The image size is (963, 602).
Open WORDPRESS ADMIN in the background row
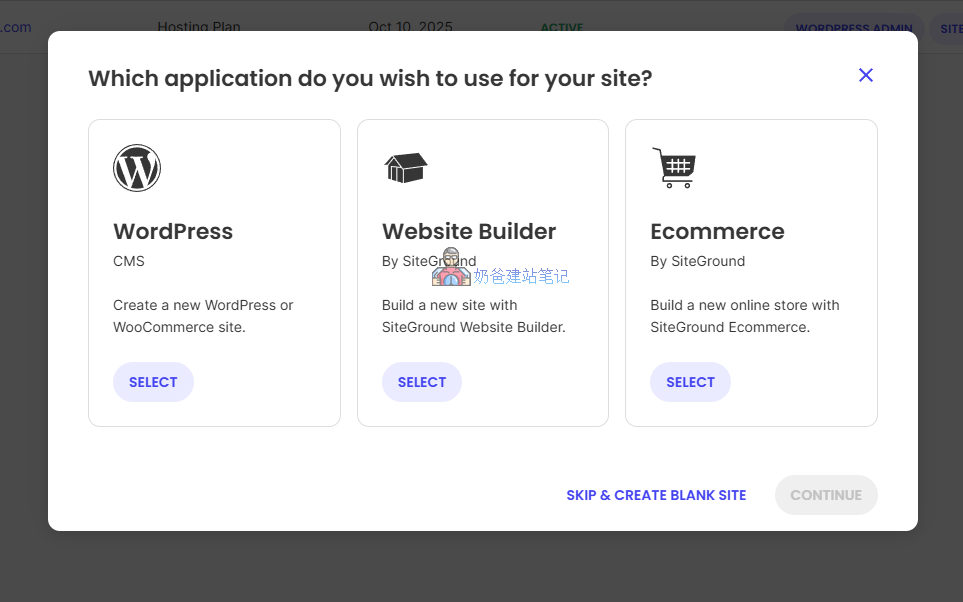click(854, 29)
